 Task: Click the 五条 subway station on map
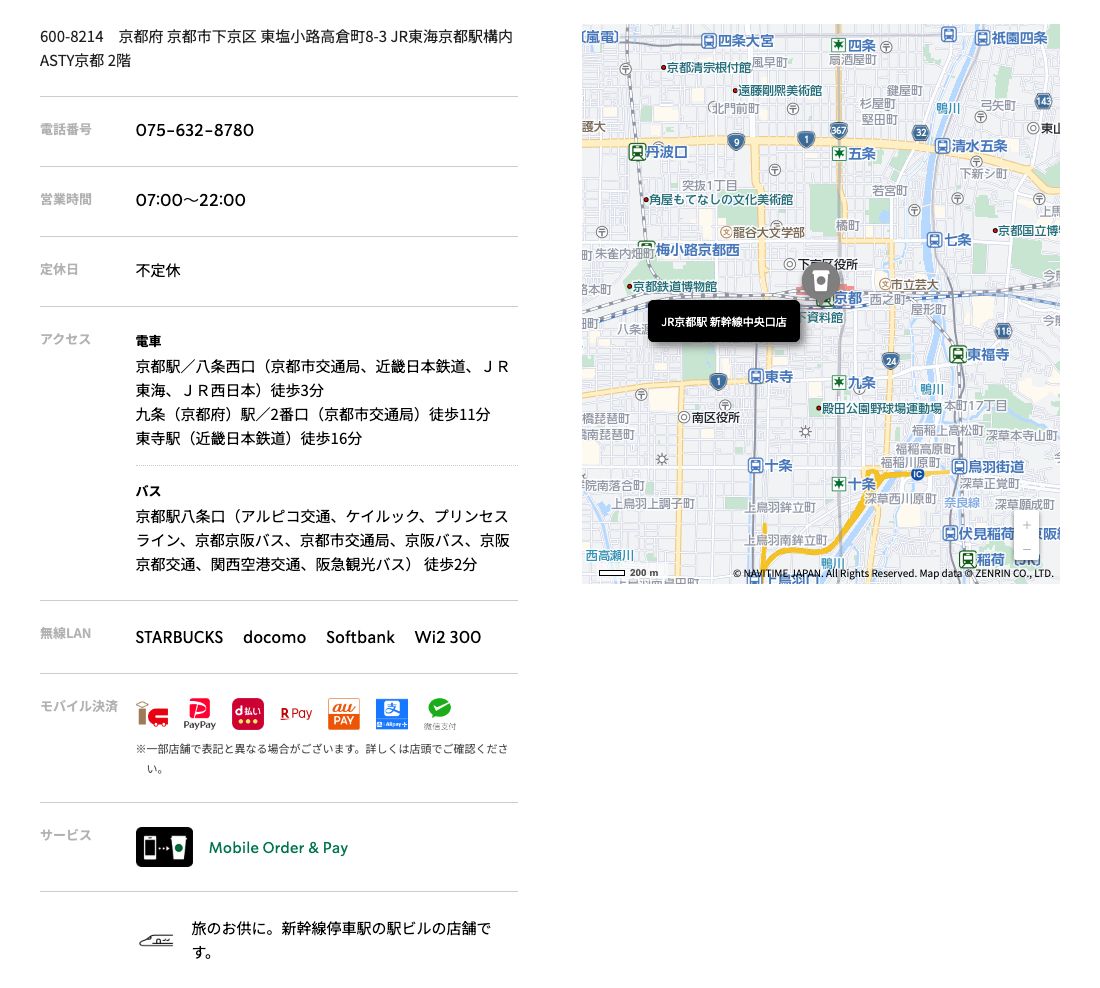pos(854,154)
